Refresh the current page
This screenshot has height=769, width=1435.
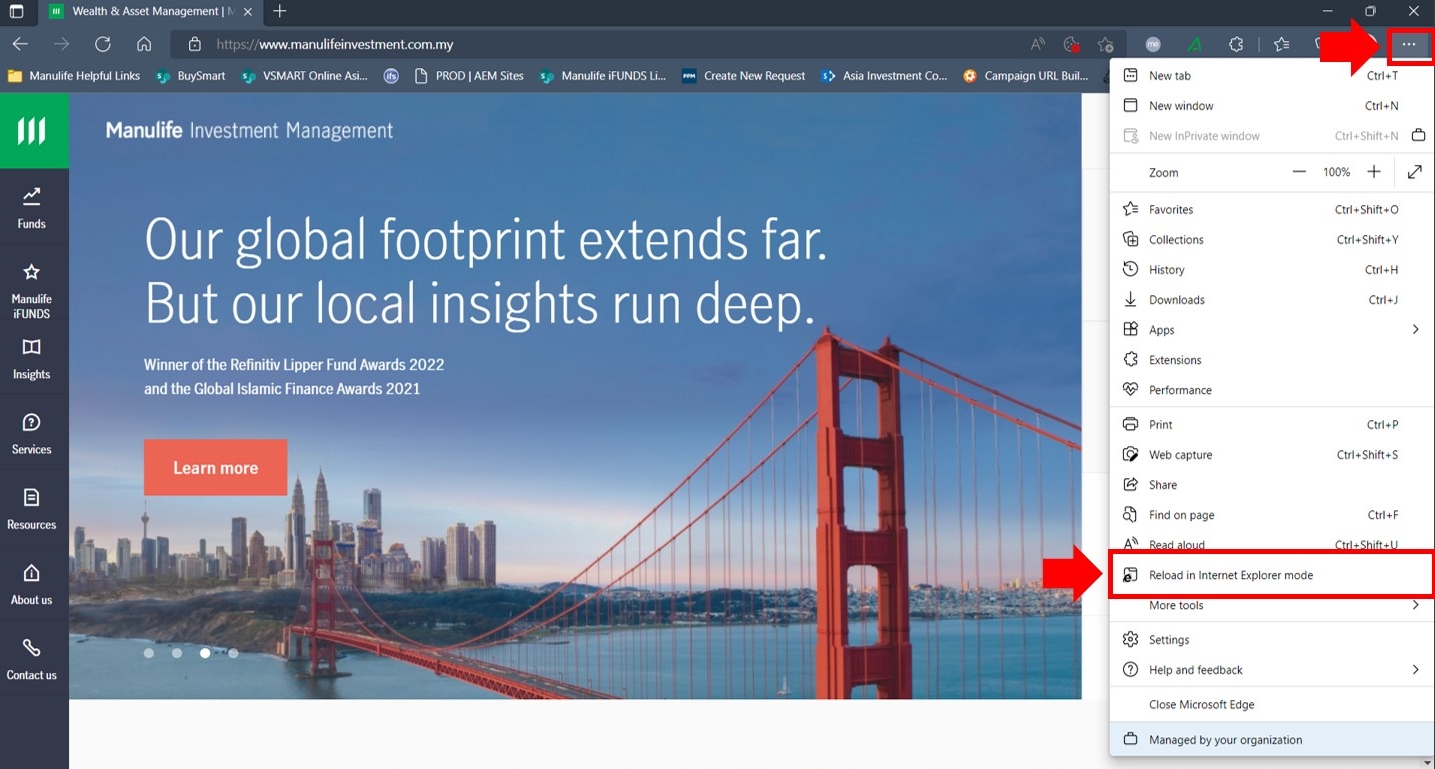(102, 44)
